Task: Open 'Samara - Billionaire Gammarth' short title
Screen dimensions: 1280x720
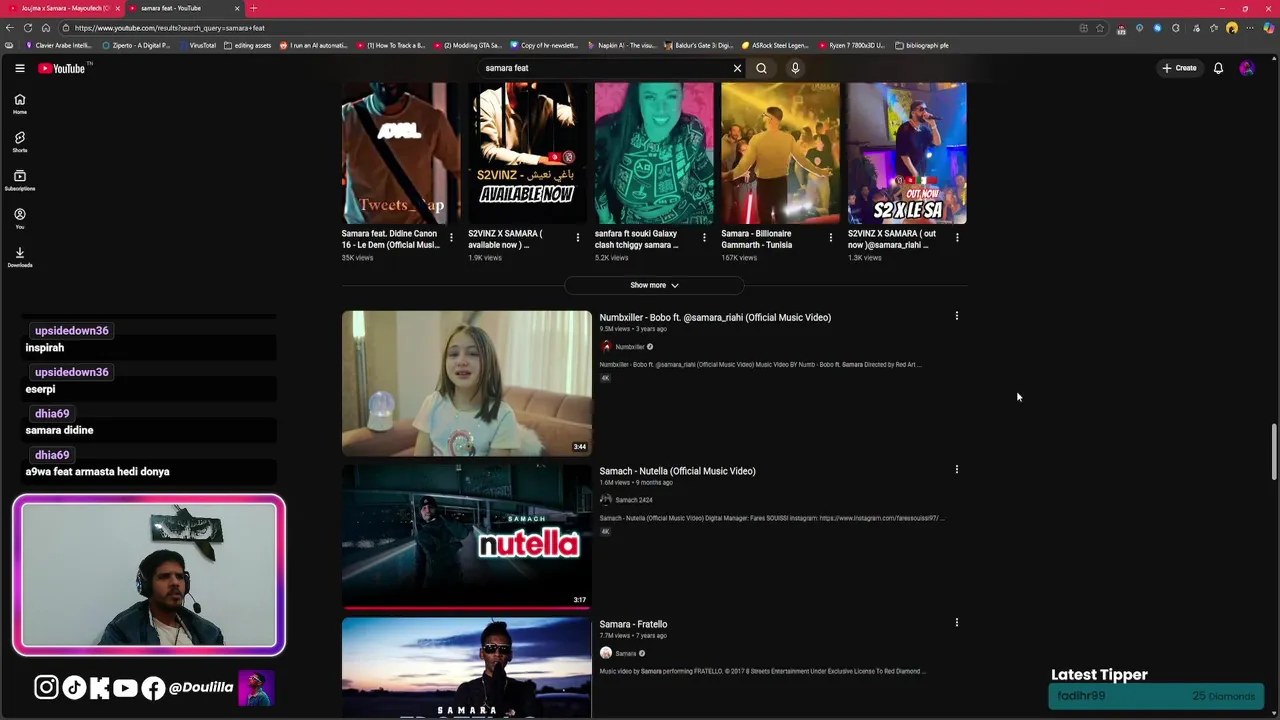Action: coord(757,239)
